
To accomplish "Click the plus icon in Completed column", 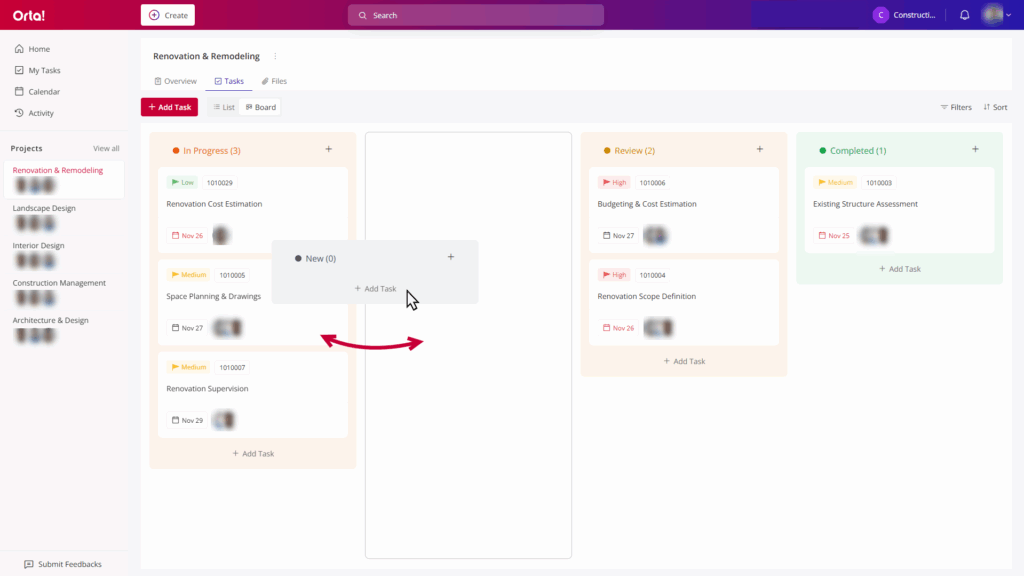I will (975, 149).
